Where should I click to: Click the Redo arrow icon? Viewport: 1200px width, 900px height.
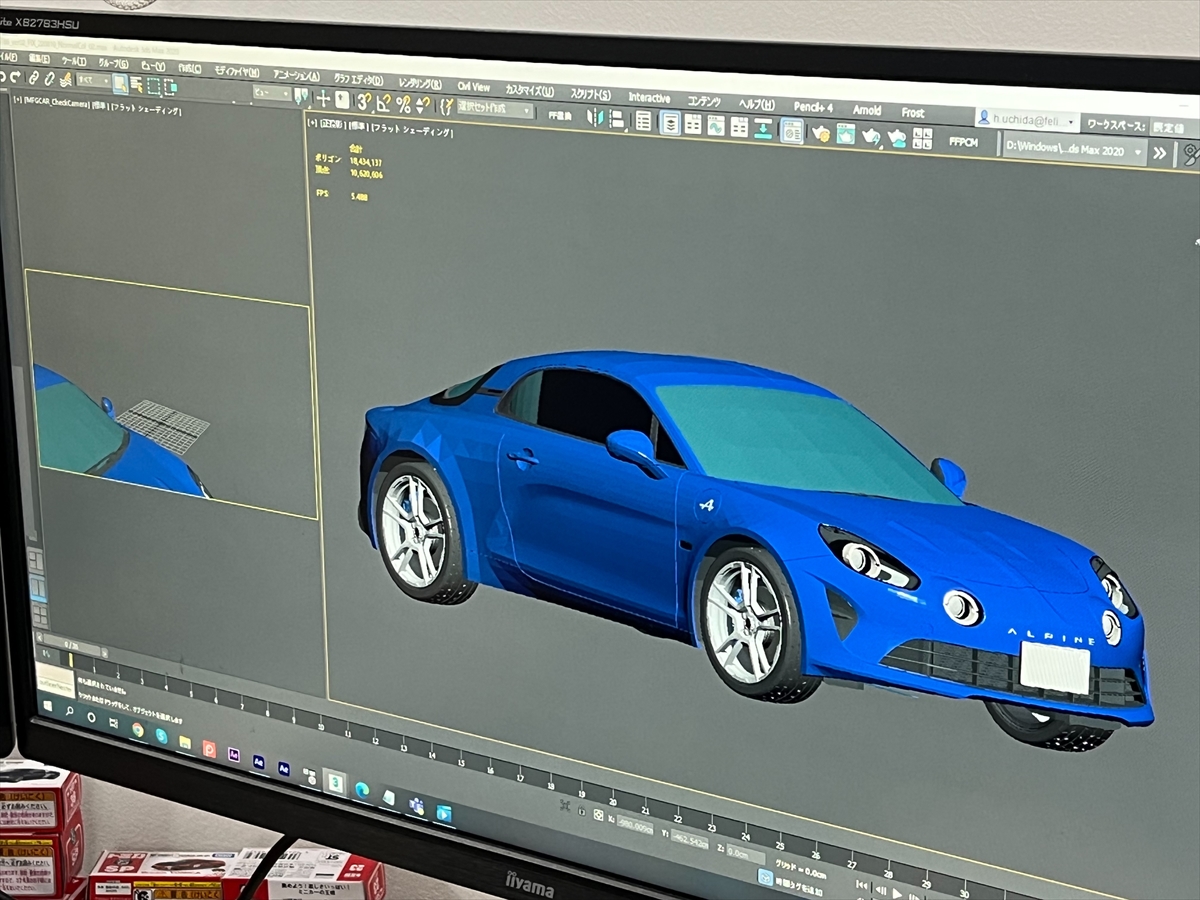[x=16, y=77]
